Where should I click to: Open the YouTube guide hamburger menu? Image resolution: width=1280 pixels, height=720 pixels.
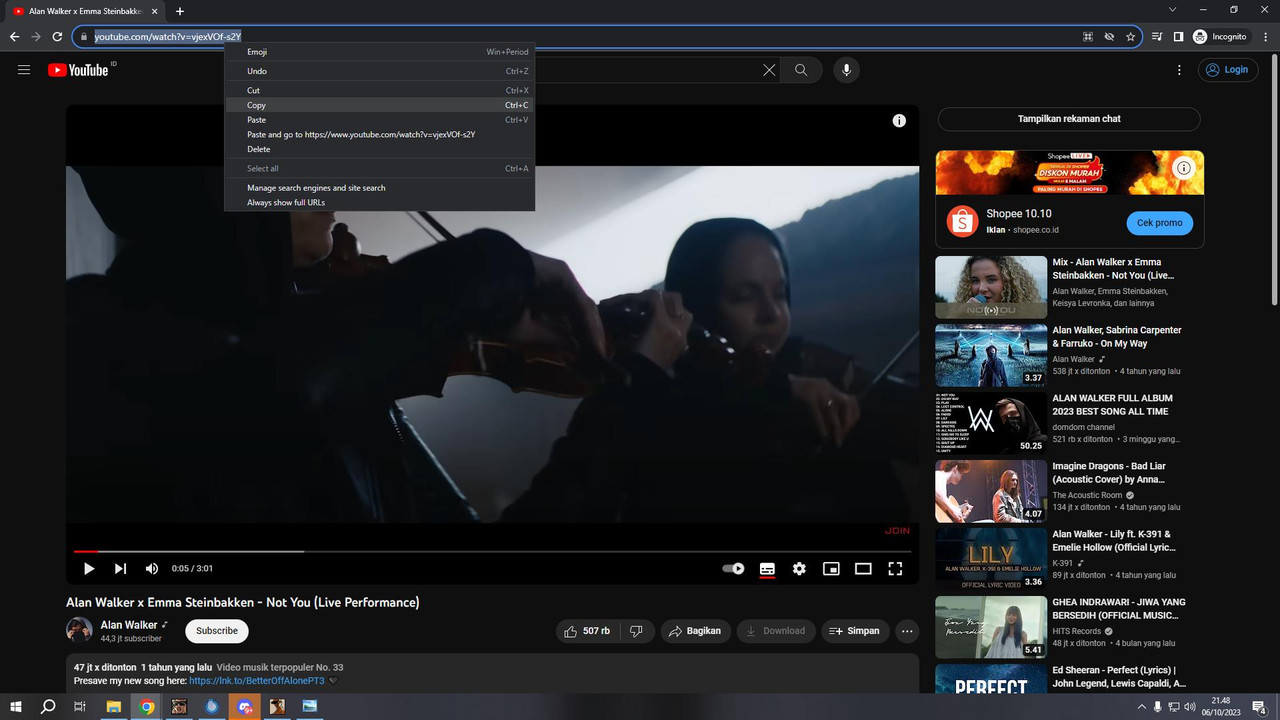coord(24,70)
